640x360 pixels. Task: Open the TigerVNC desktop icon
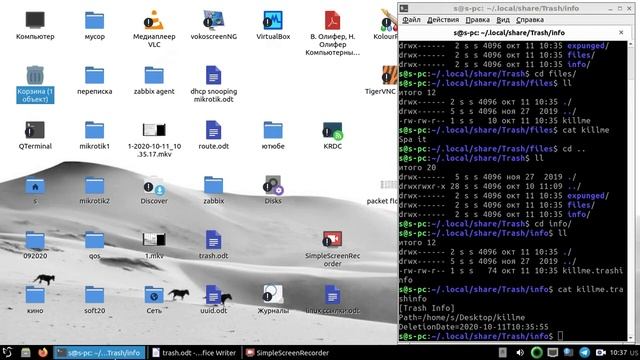point(382,80)
